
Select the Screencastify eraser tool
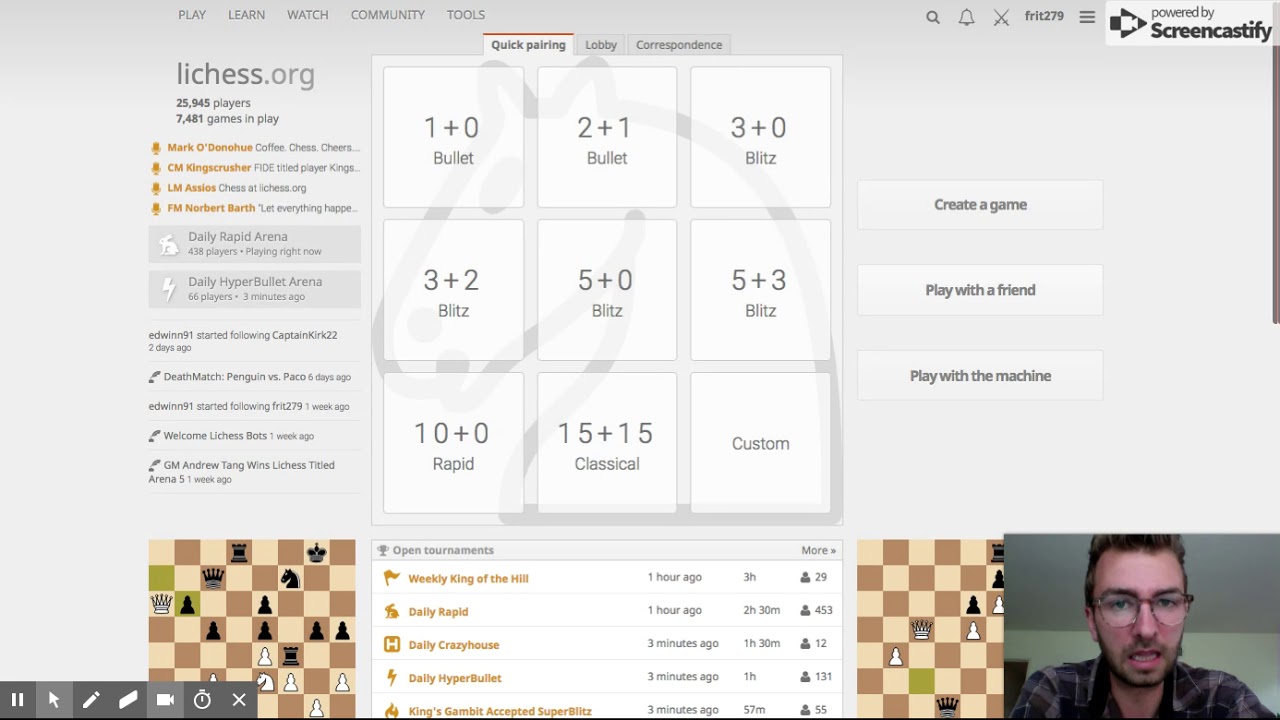(x=128, y=700)
